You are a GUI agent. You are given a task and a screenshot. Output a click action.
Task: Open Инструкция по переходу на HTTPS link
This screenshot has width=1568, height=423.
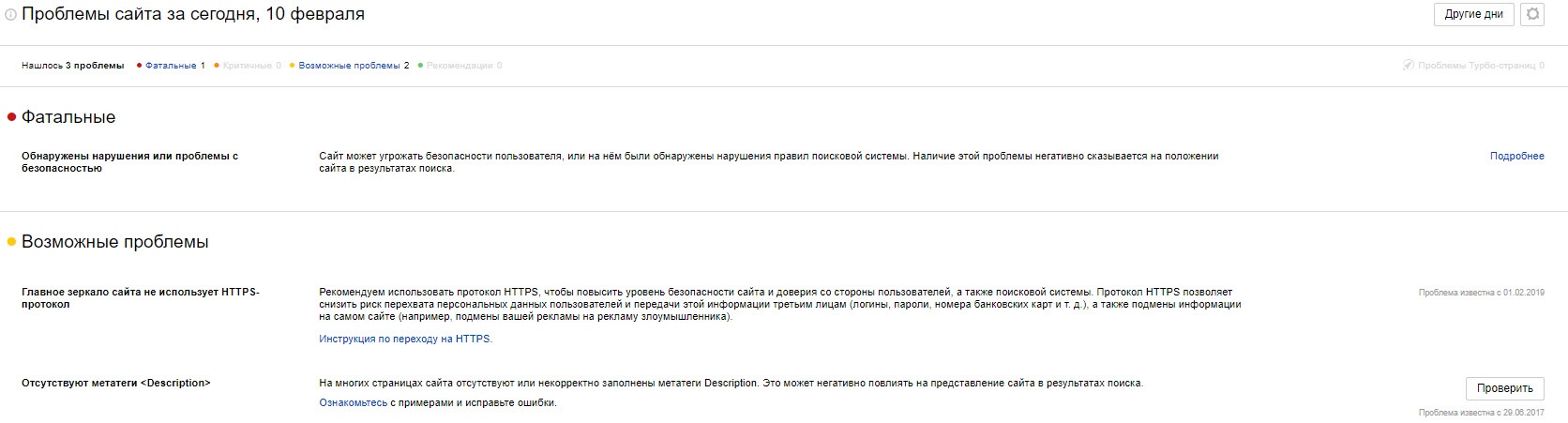tap(405, 340)
